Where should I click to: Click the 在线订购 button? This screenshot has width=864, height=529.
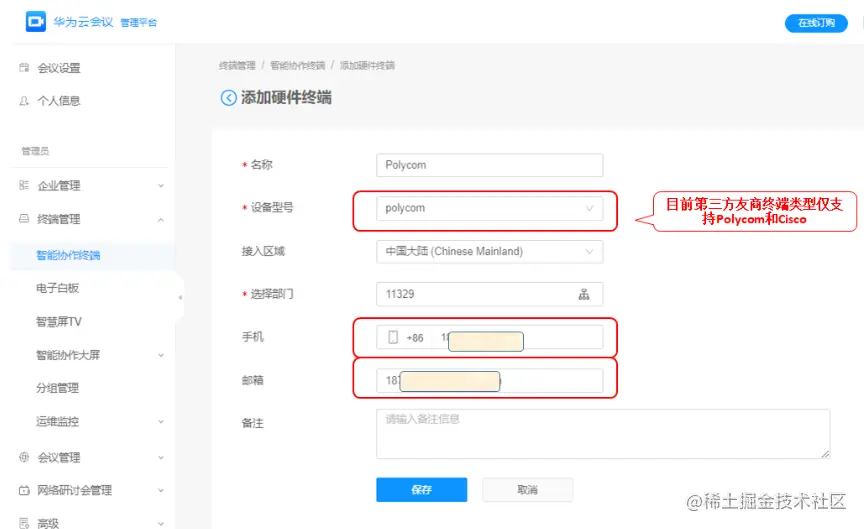pos(816,23)
